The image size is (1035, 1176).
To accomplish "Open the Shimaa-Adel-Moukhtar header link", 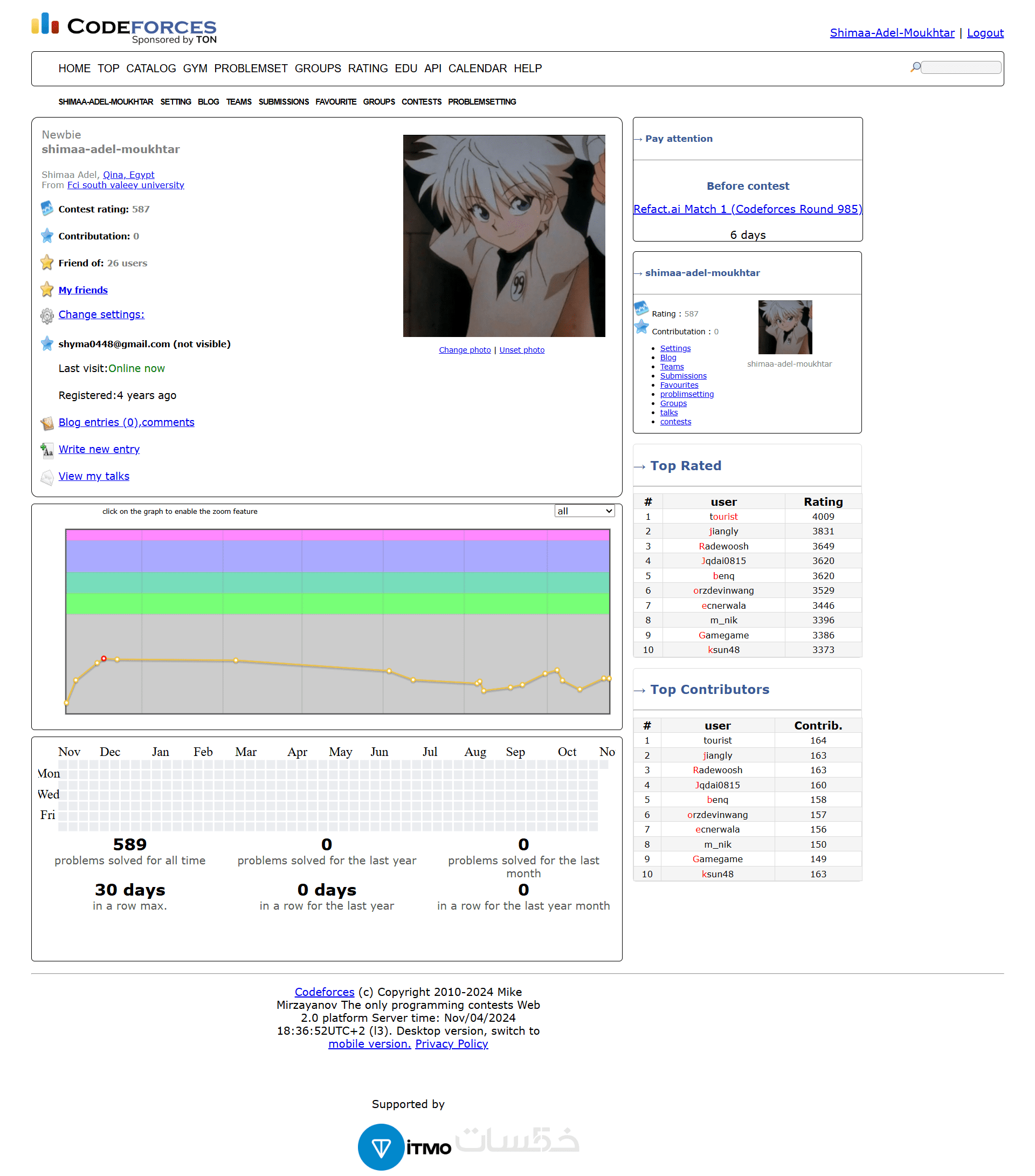I will (891, 33).
